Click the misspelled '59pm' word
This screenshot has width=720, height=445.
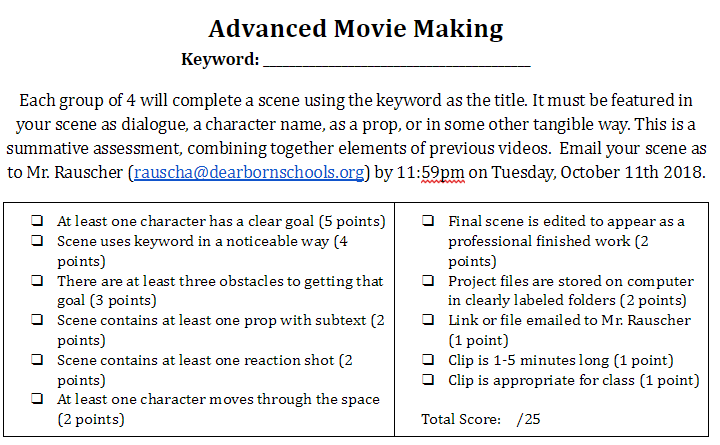(x=443, y=173)
